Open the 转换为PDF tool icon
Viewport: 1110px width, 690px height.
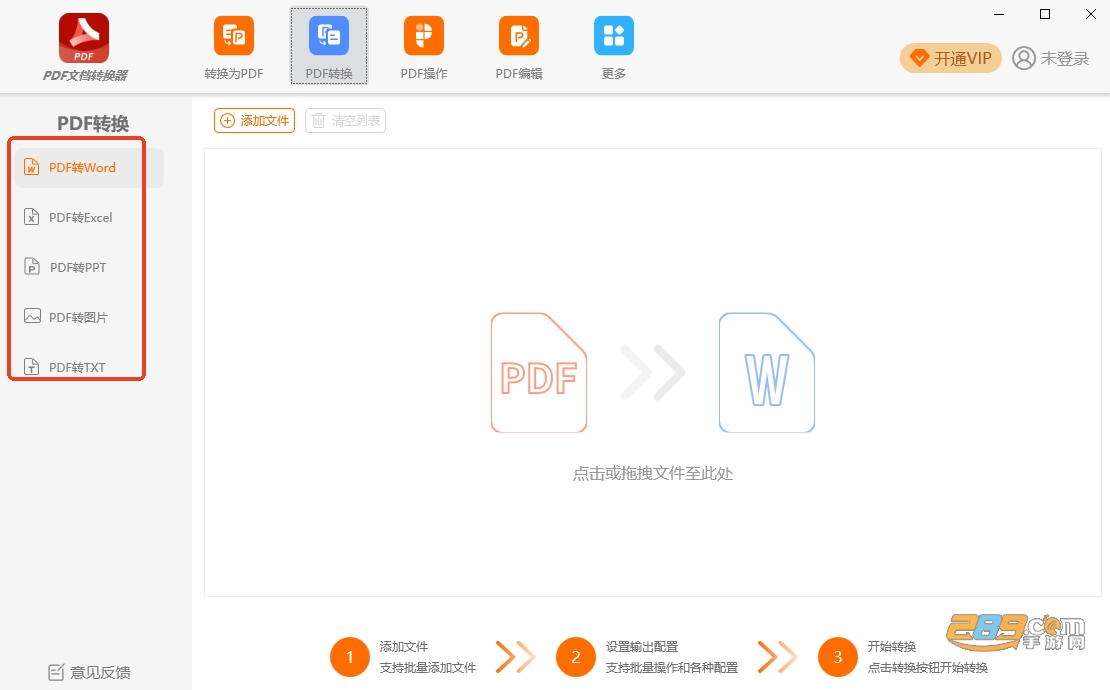[x=234, y=36]
